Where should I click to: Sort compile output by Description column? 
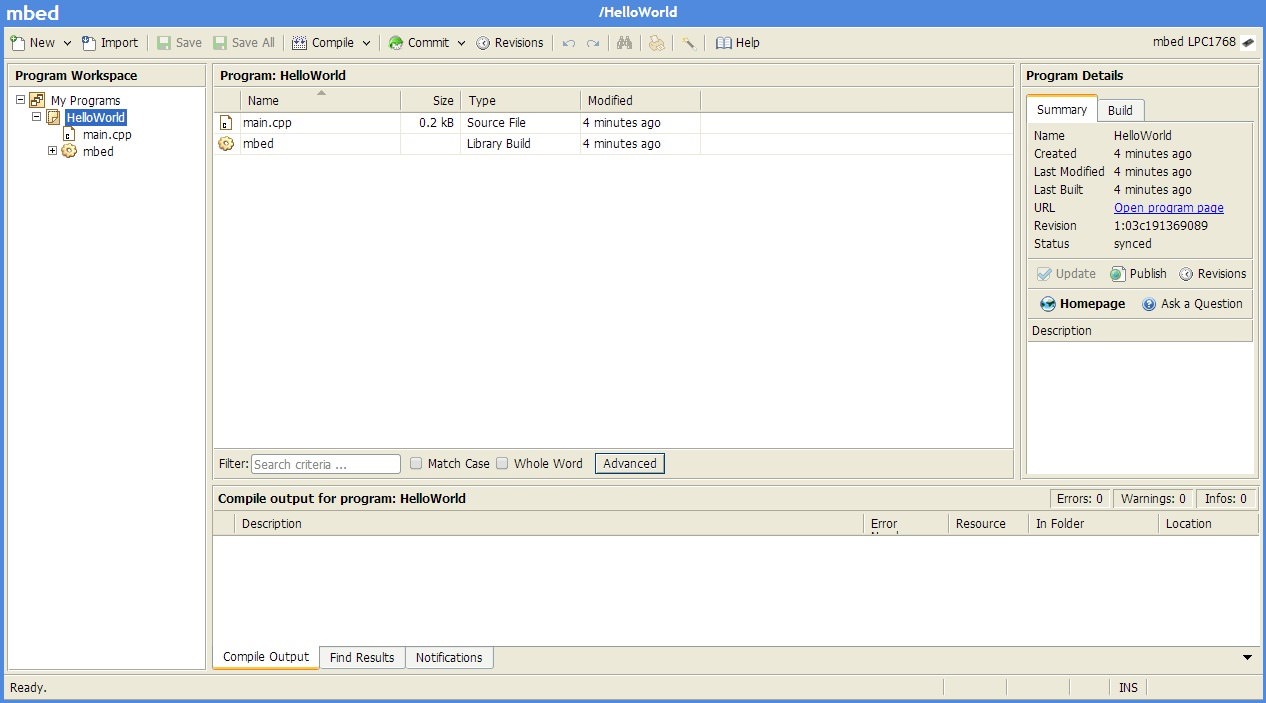pos(550,524)
